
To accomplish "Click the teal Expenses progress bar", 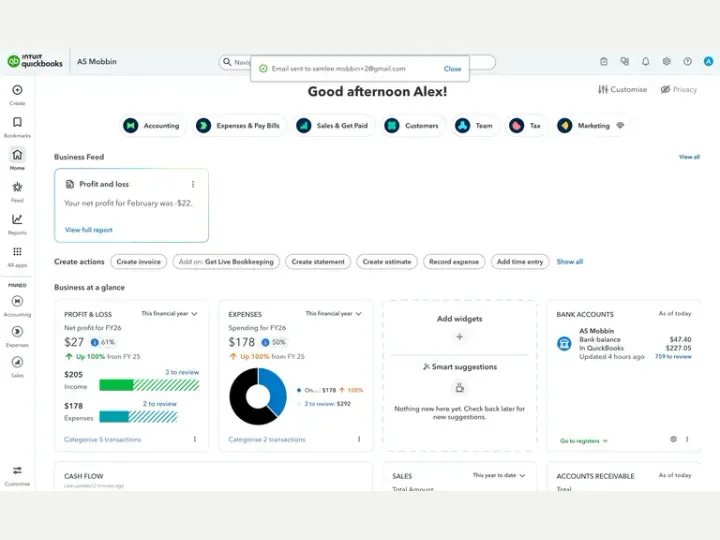I will click(138, 416).
